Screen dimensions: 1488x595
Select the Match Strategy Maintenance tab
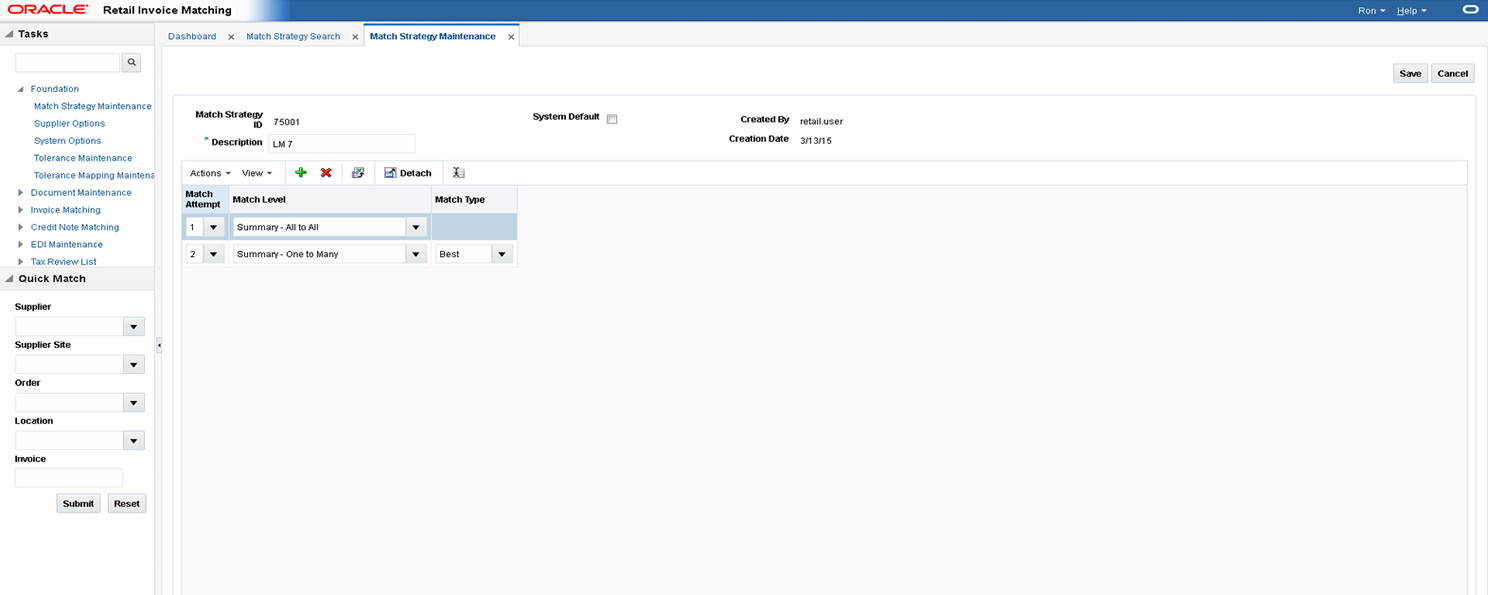coord(432,36)
